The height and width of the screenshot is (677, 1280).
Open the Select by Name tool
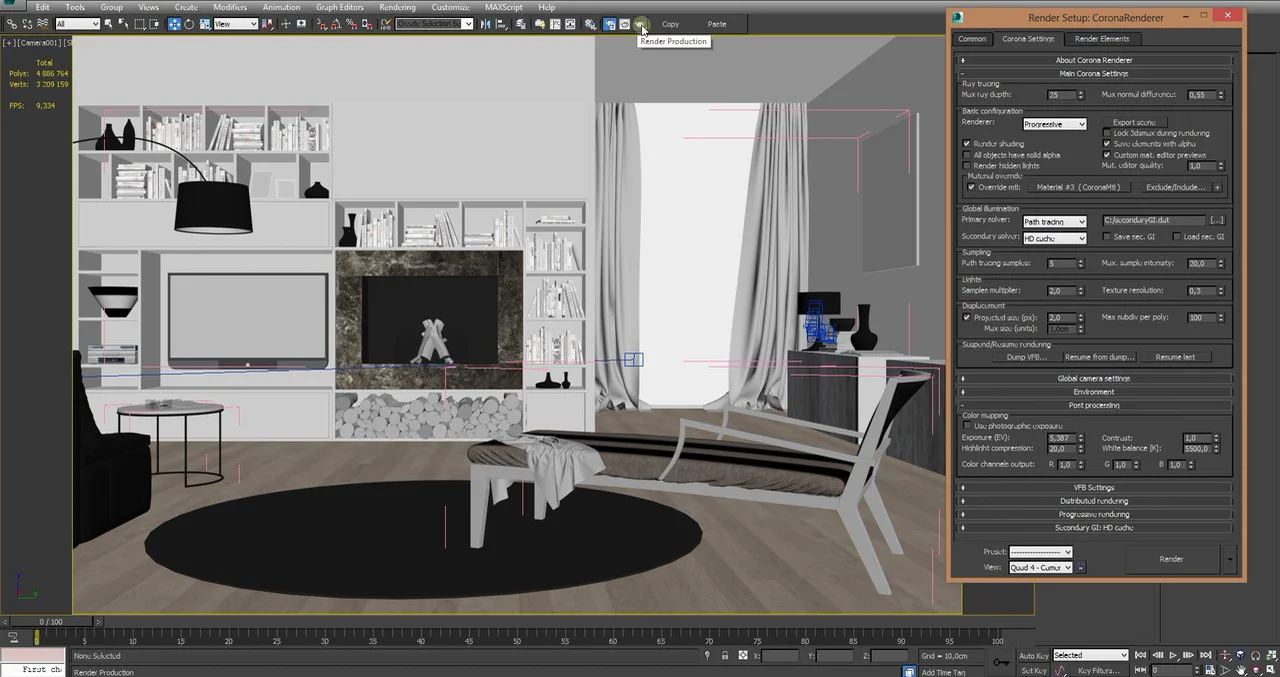click(123, 24)
